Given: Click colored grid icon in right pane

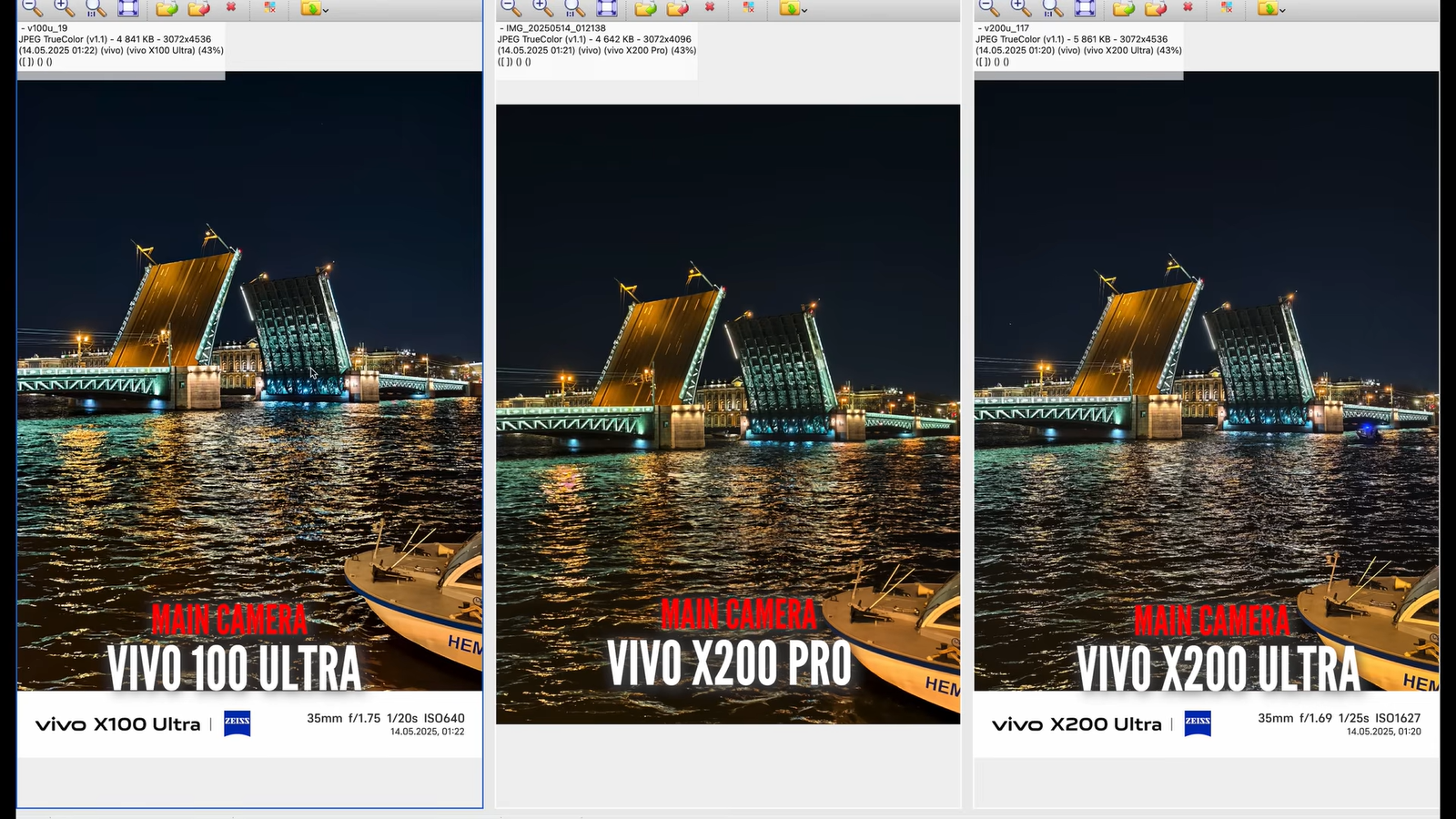Looking at the screenshot, I should [1228, 7].
